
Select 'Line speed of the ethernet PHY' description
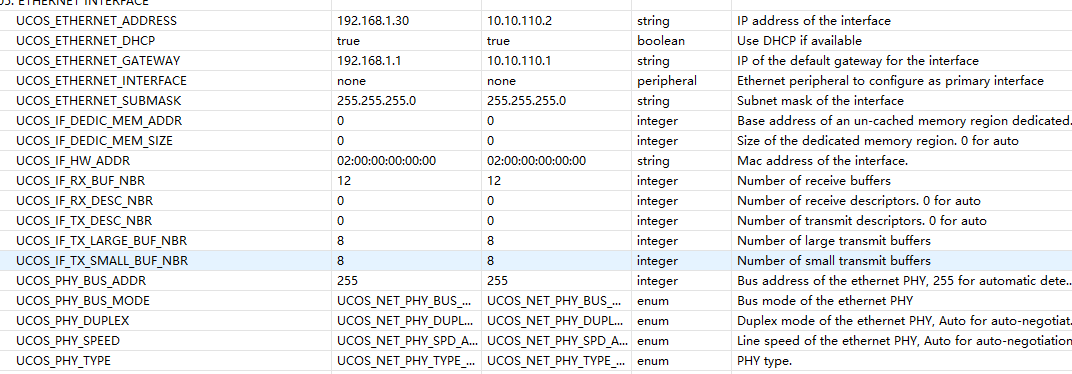click(904, 340)
